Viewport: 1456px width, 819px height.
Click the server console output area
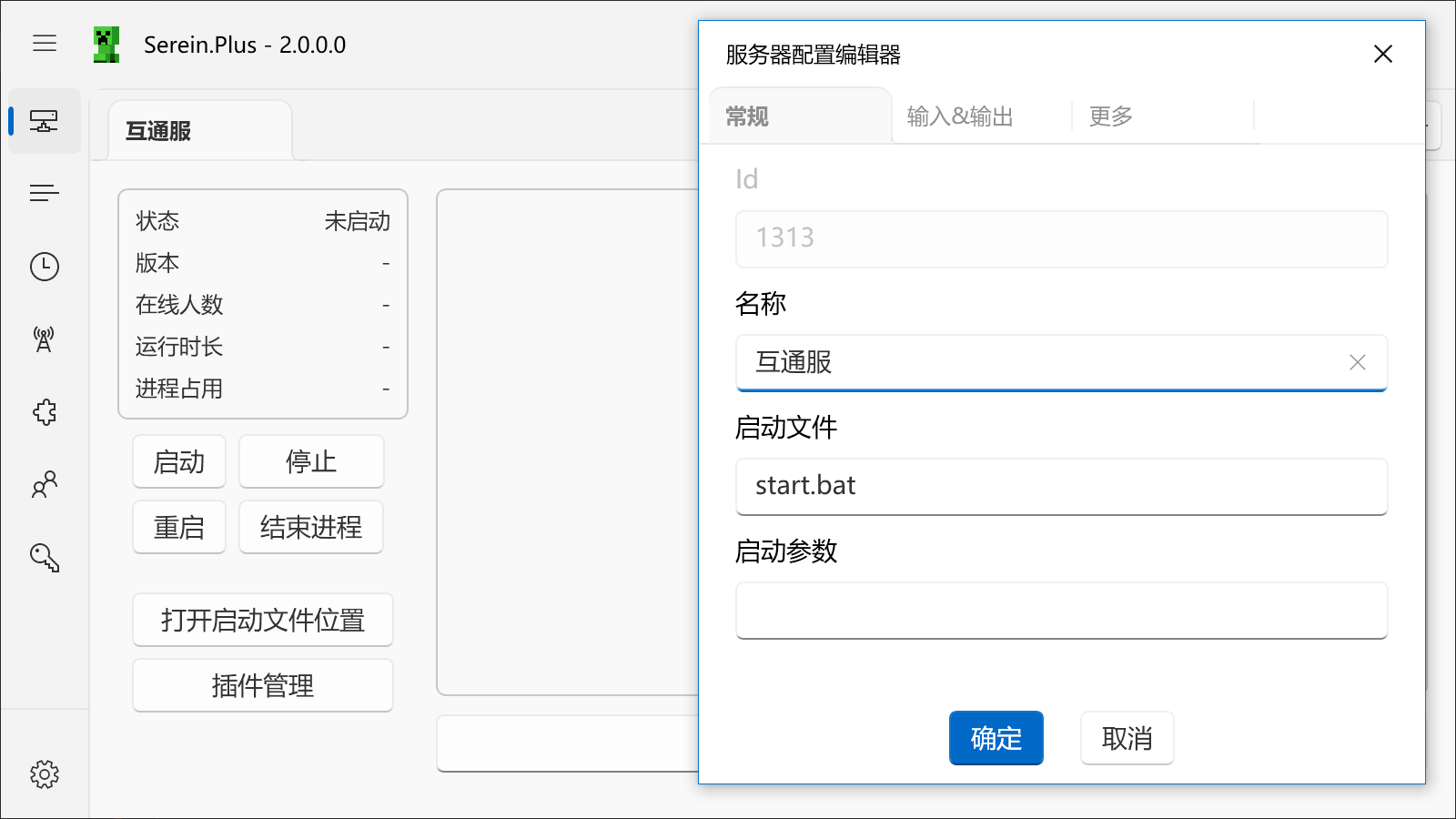tap(568, 442)
